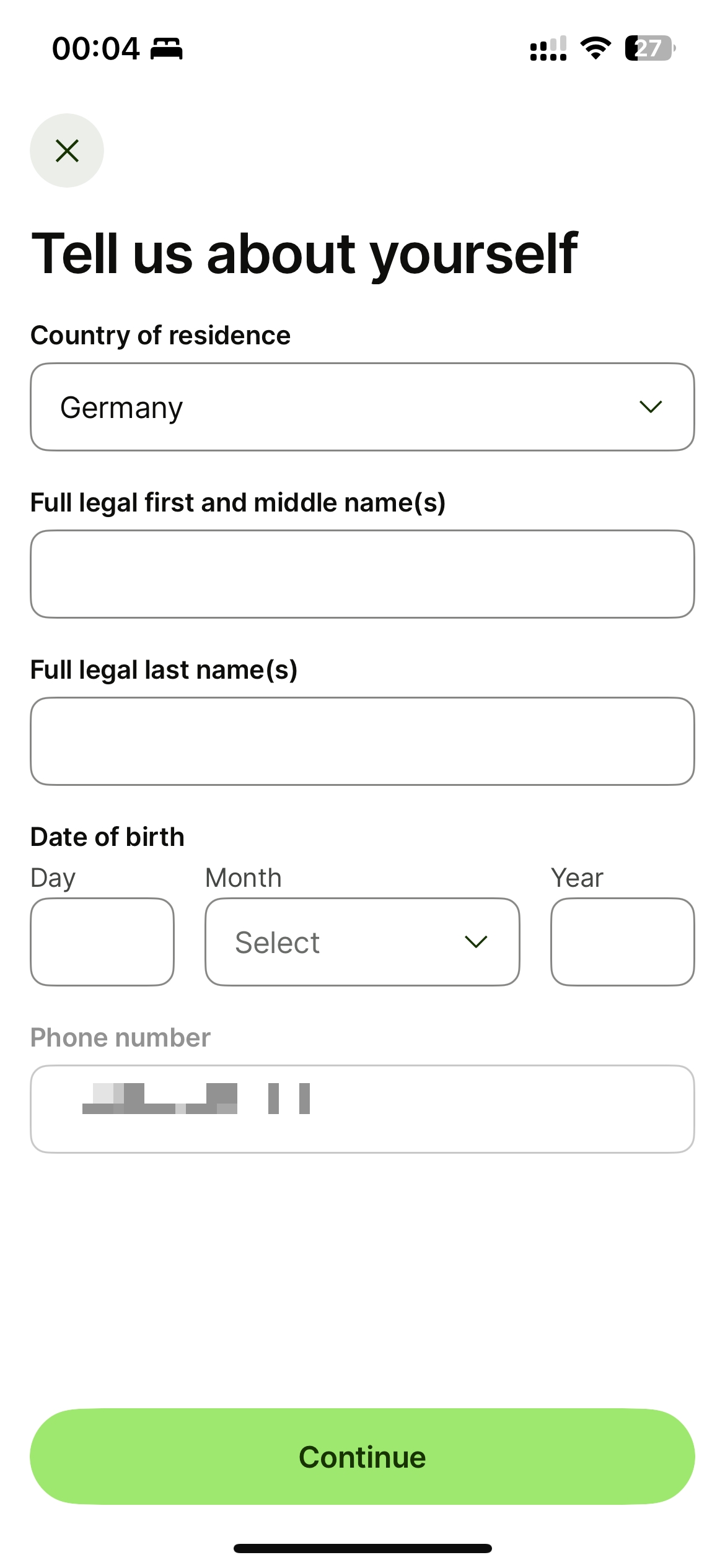Tap the Germany text in country selector
Image resolution: width=725 pixels, height=1568 pixels.
(x=121, y=408)
